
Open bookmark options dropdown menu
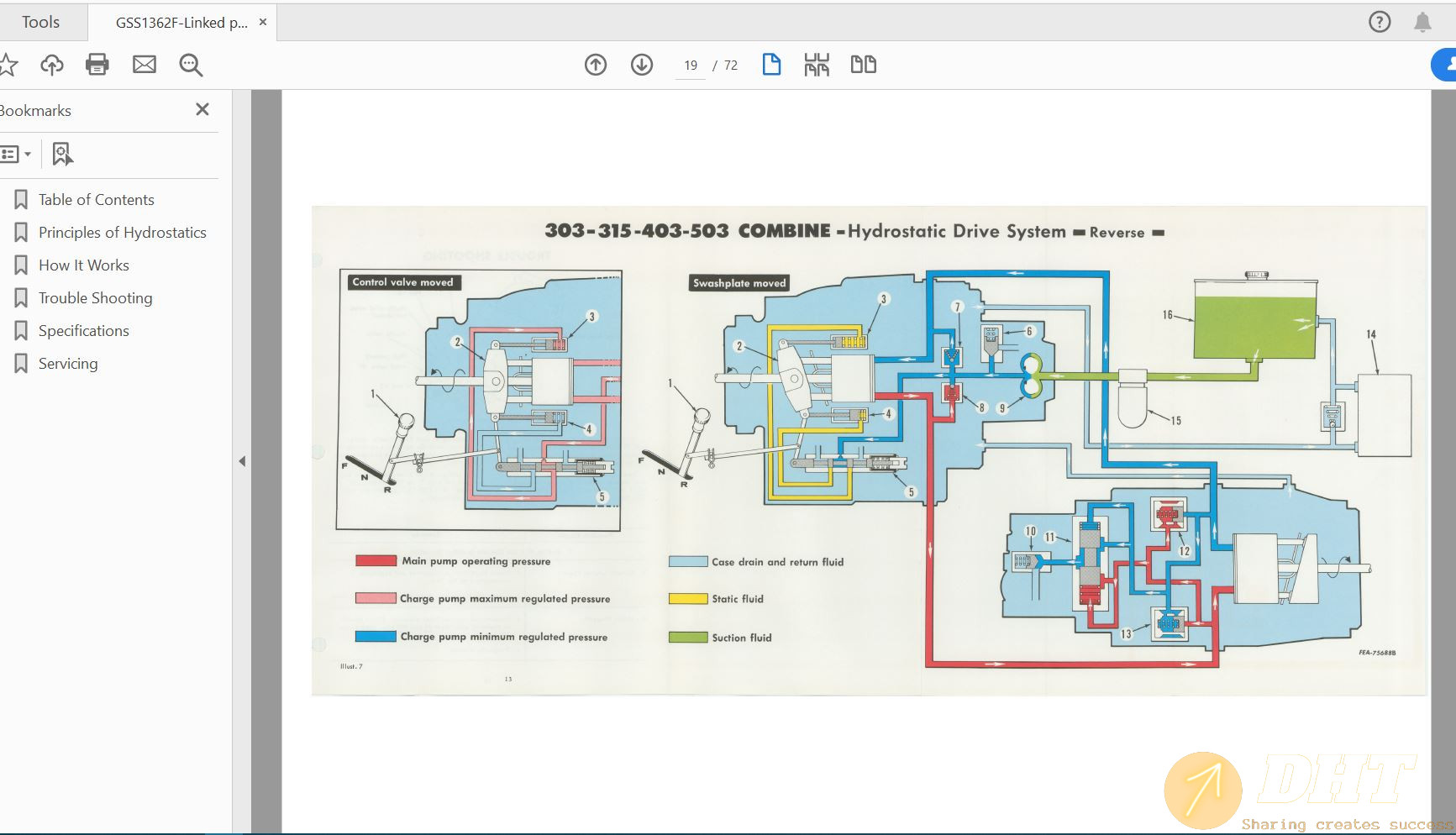point(16,154)
